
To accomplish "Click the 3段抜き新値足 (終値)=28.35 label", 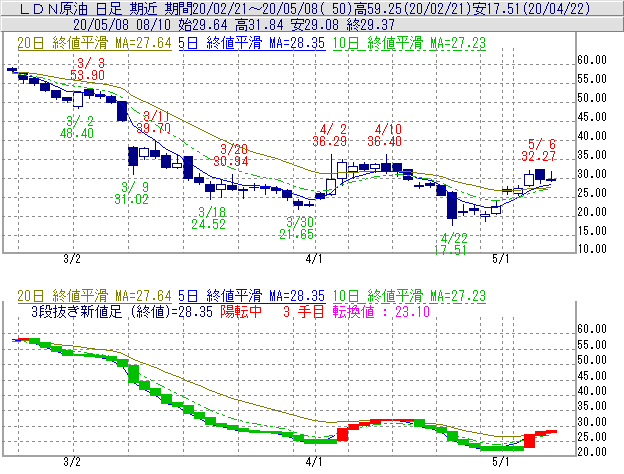I will [122, 312].
